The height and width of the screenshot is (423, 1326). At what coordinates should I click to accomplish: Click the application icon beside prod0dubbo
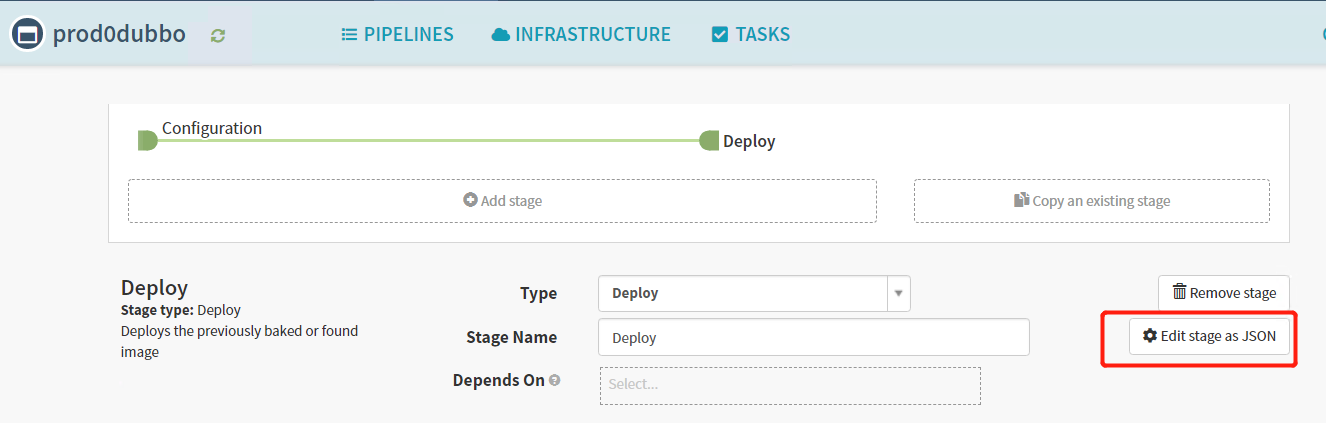coord(27,34)
